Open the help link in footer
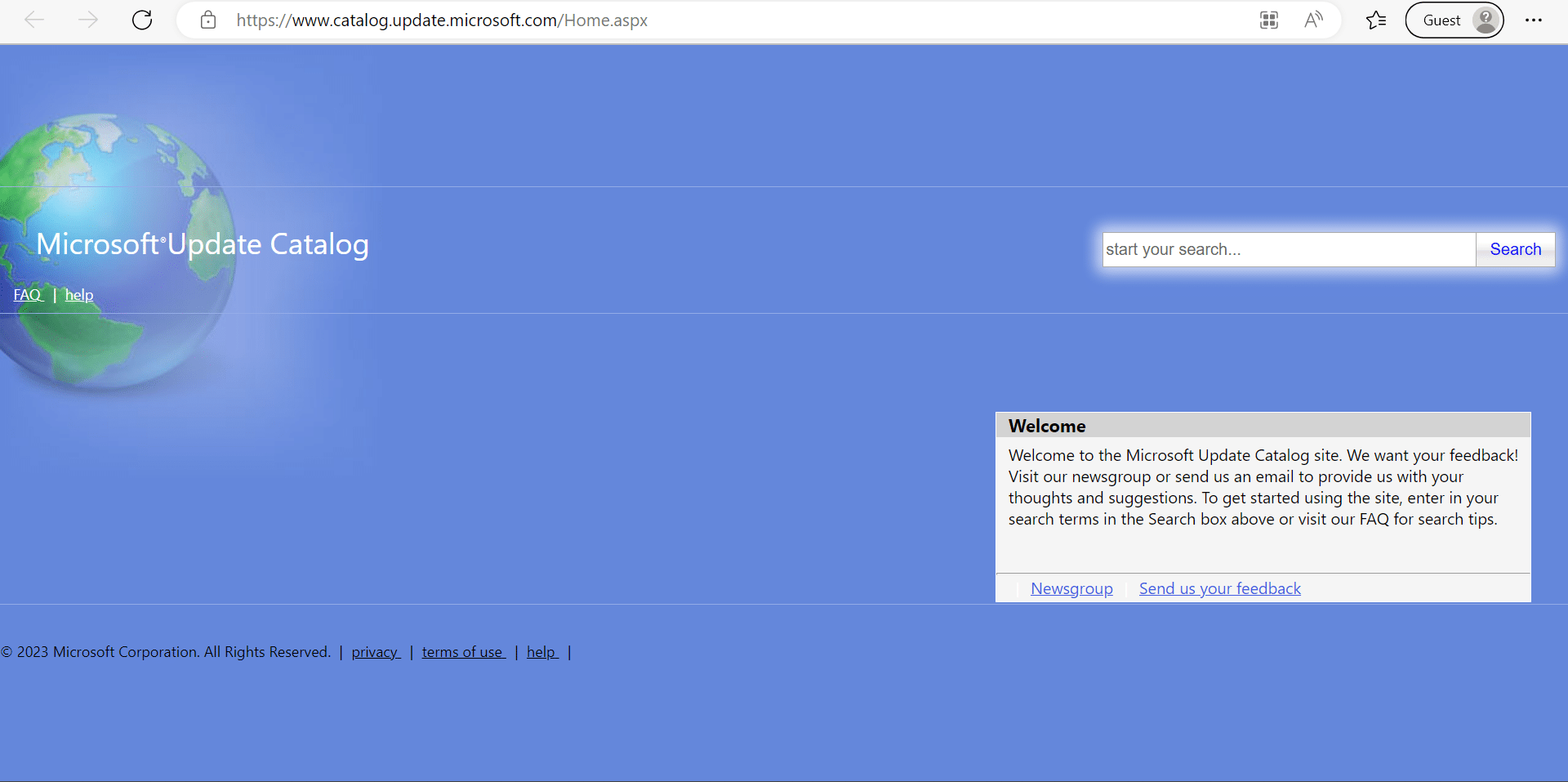This screenshot has height=782, width=1568. [542, 652]
